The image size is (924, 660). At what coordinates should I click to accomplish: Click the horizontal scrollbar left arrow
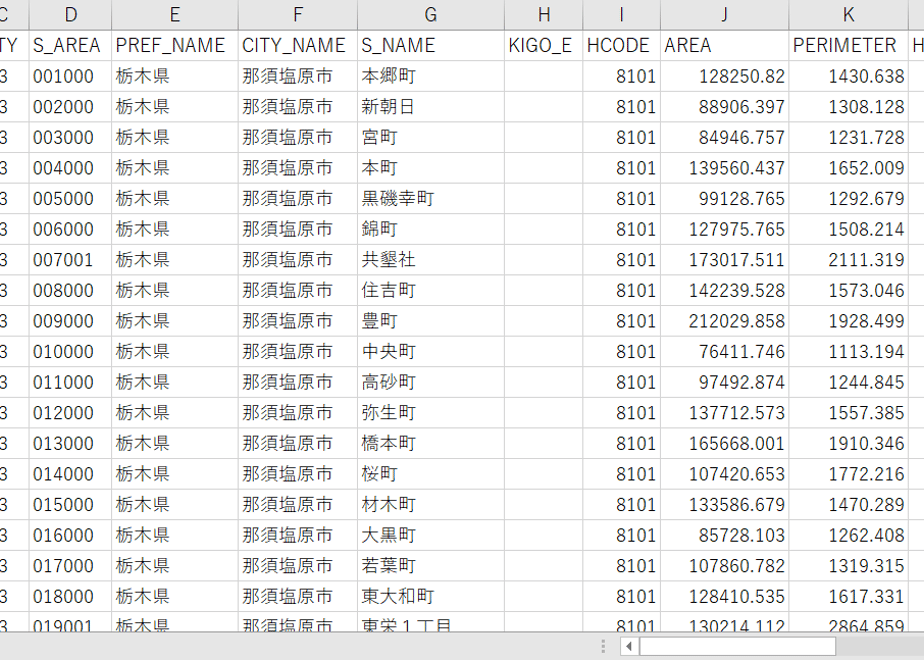click(629, 646)
